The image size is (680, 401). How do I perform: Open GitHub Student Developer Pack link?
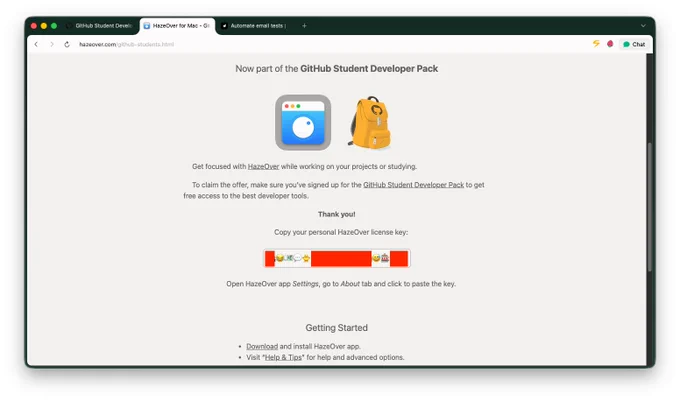pos(413,185)
